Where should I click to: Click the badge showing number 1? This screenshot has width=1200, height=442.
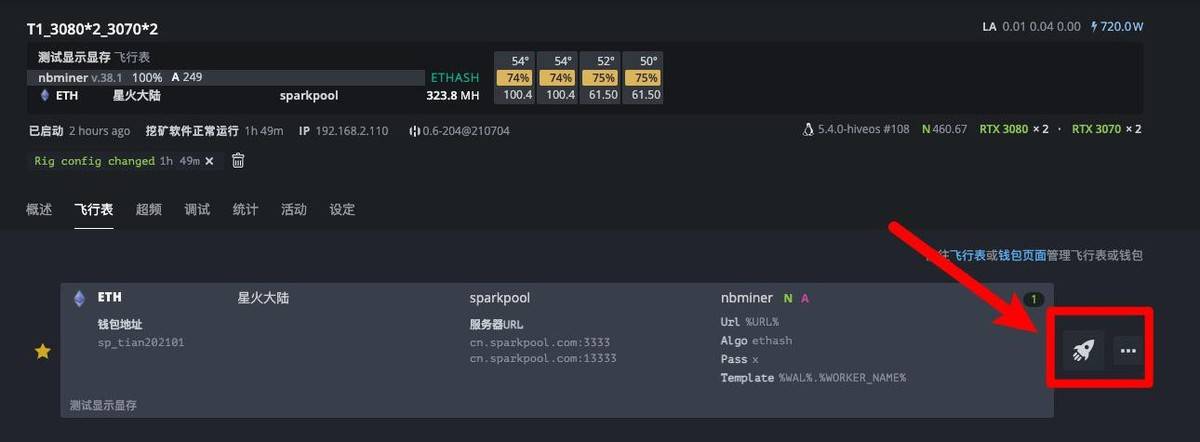pyautogui.click(x=1034, y=298)
